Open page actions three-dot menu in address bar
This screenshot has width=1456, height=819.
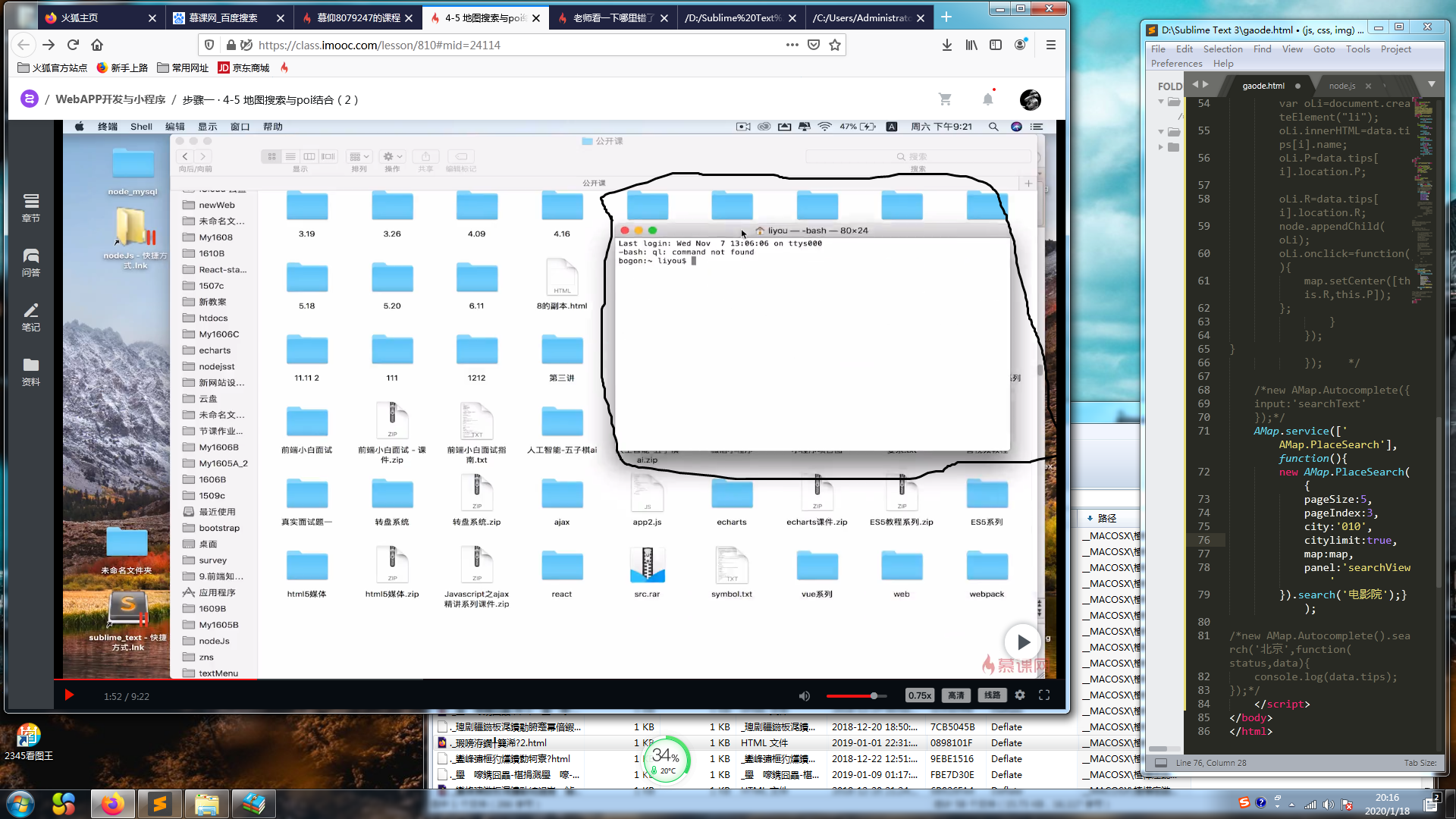click(792, 45)
